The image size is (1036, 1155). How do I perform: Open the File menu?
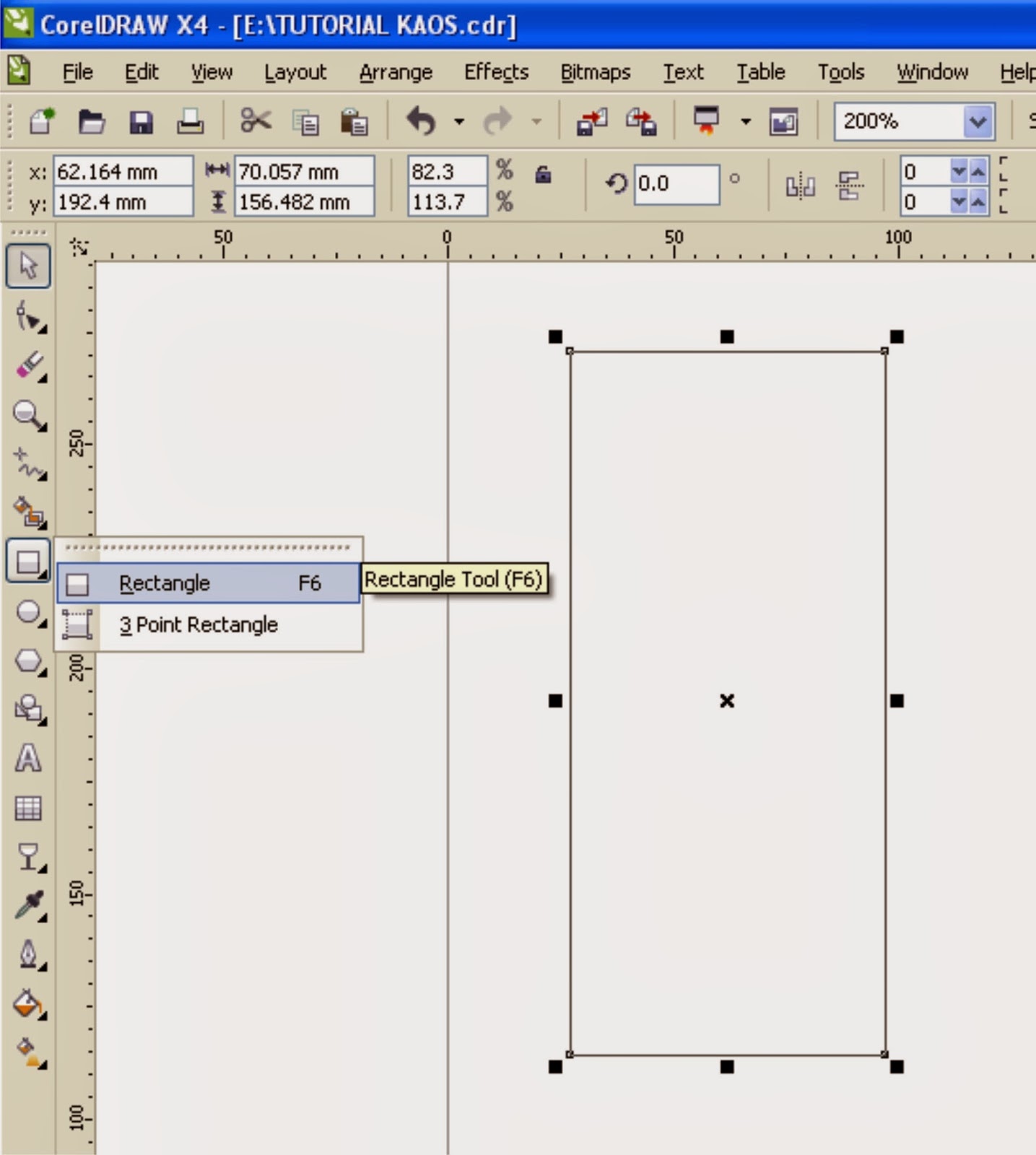point(77,72)
